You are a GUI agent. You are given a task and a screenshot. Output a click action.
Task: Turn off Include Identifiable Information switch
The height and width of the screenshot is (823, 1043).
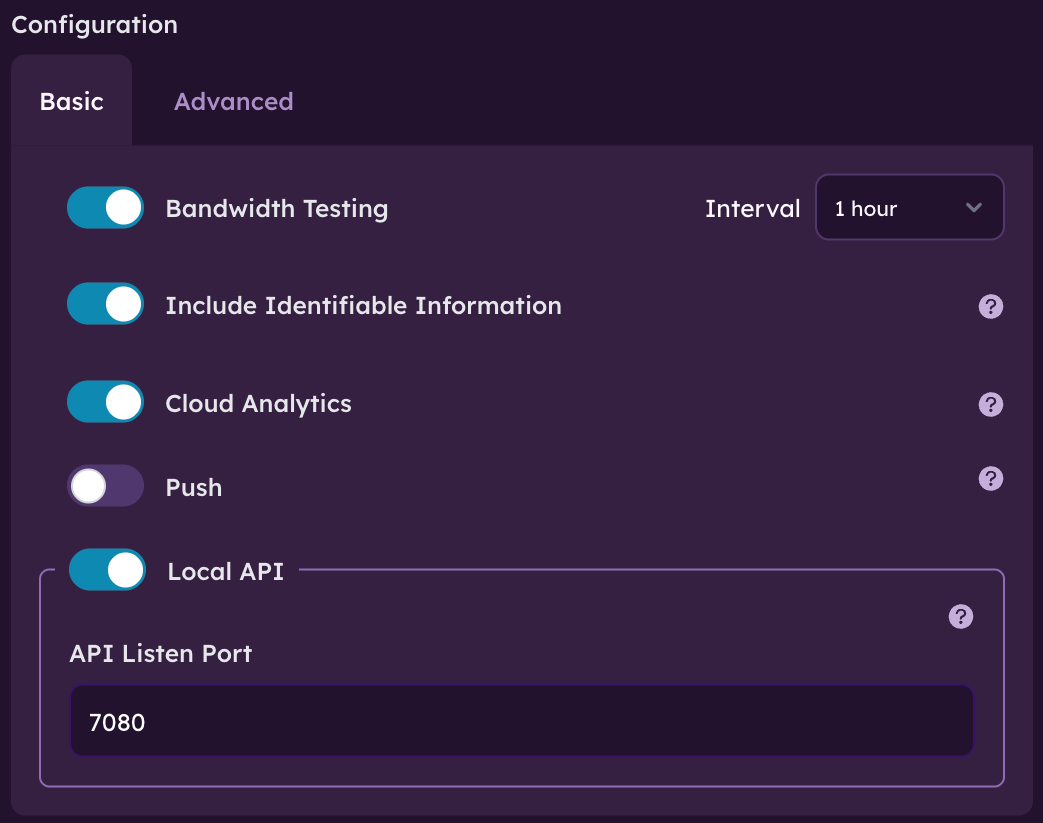(105, 304)
